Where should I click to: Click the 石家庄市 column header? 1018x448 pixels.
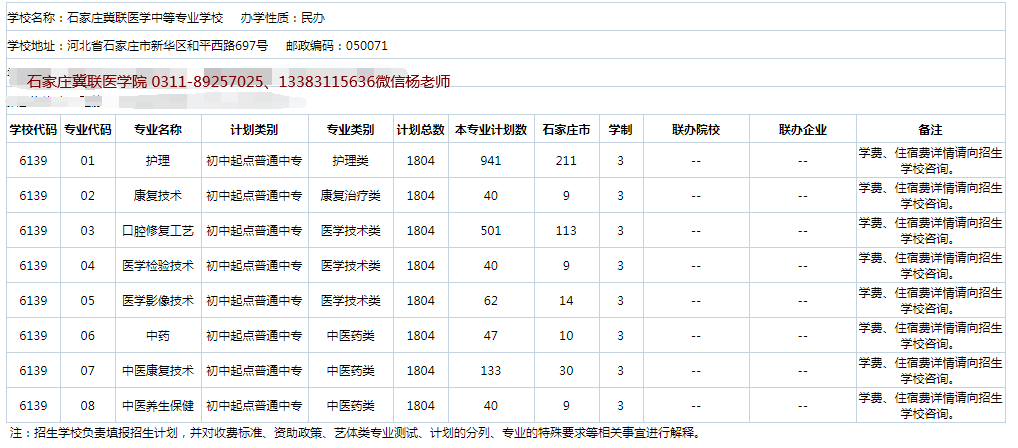click(566, 130)
